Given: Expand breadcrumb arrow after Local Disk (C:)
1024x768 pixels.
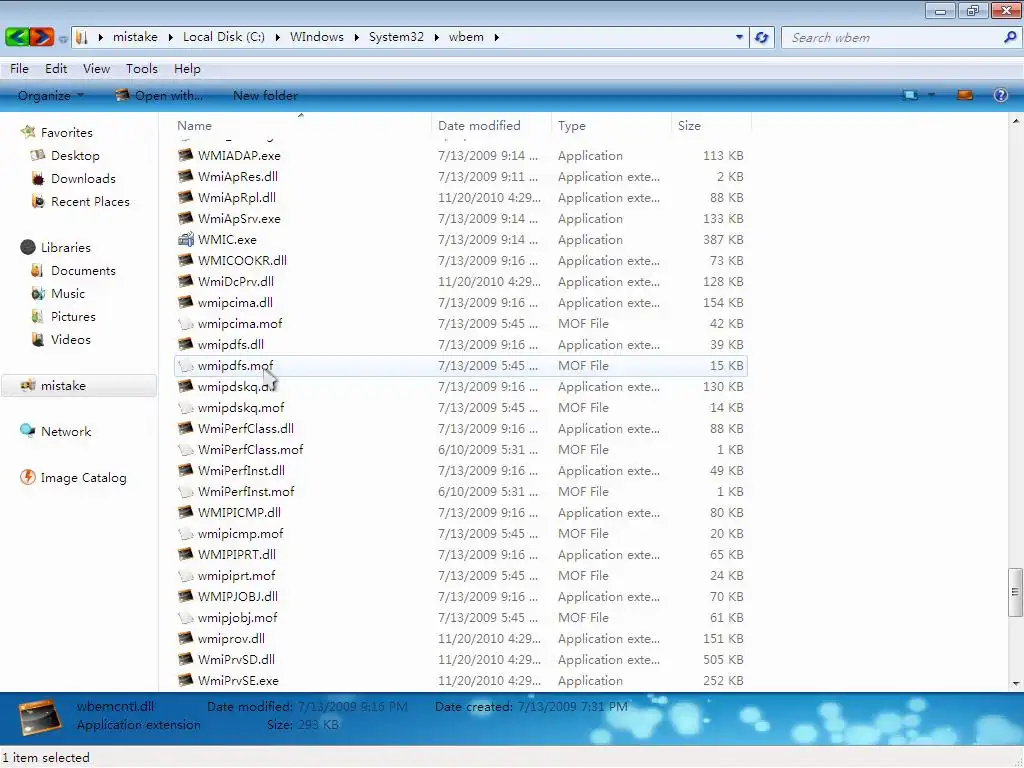Looking at the screenshot, I should pyautogui.click(x=278, y=37).
